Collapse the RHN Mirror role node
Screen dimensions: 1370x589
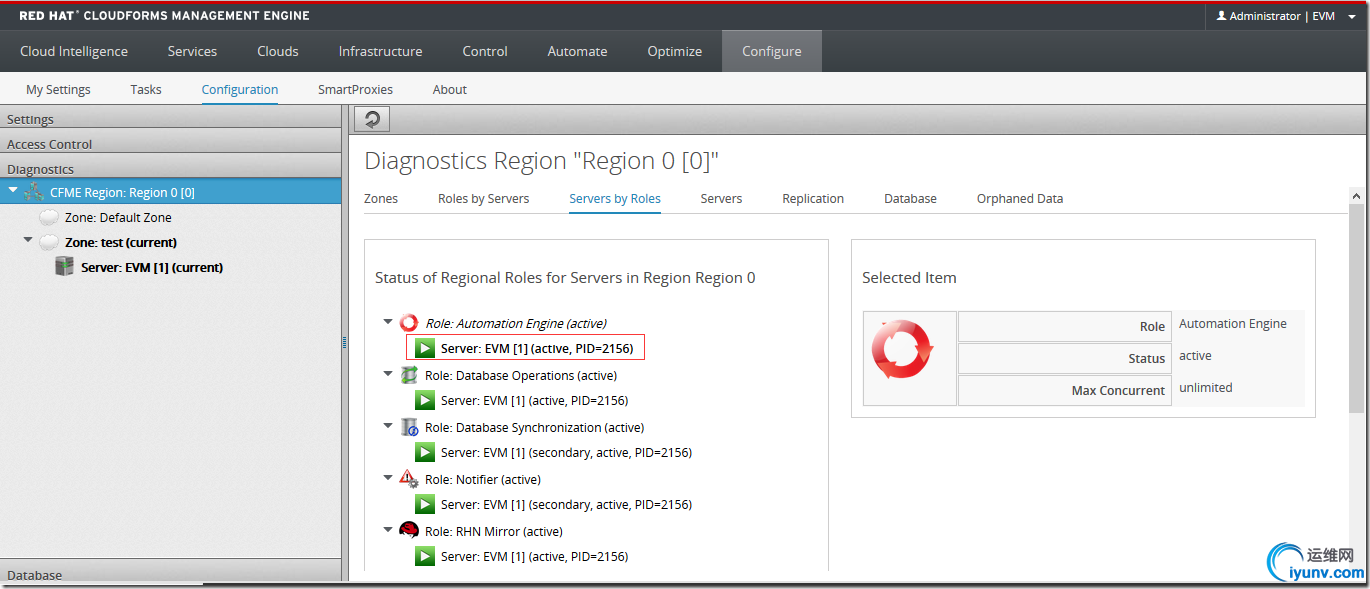click(x=388, y=530)
